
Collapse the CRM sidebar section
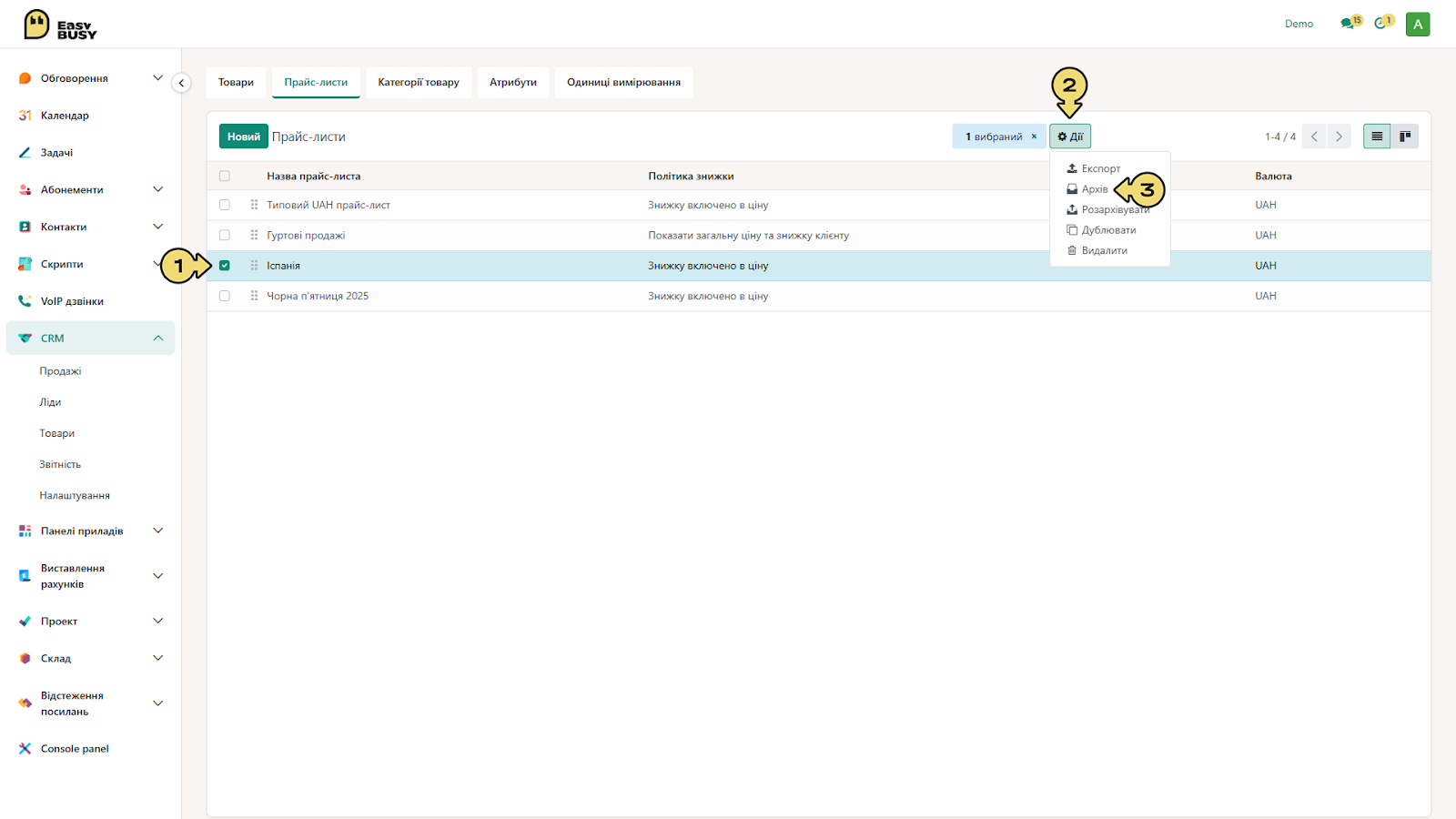pos(157,338)
